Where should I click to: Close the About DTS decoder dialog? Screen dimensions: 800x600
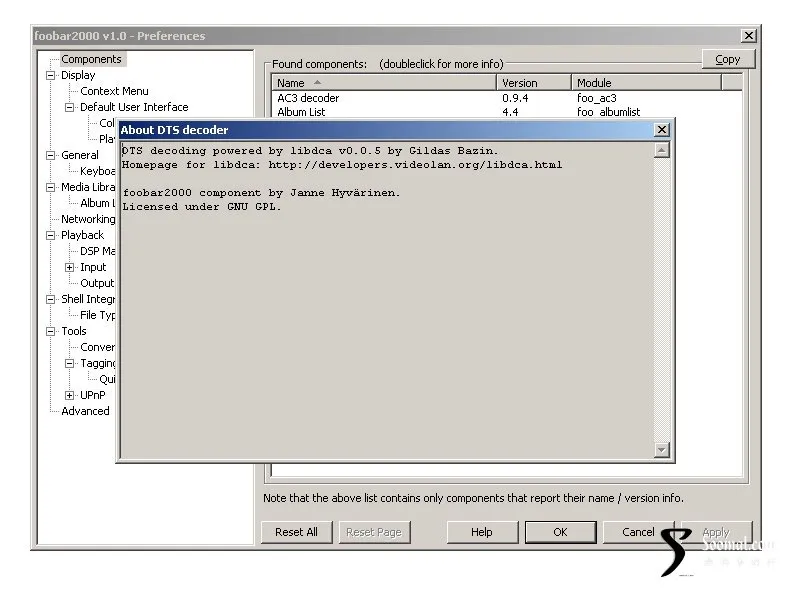click(661, 130)
